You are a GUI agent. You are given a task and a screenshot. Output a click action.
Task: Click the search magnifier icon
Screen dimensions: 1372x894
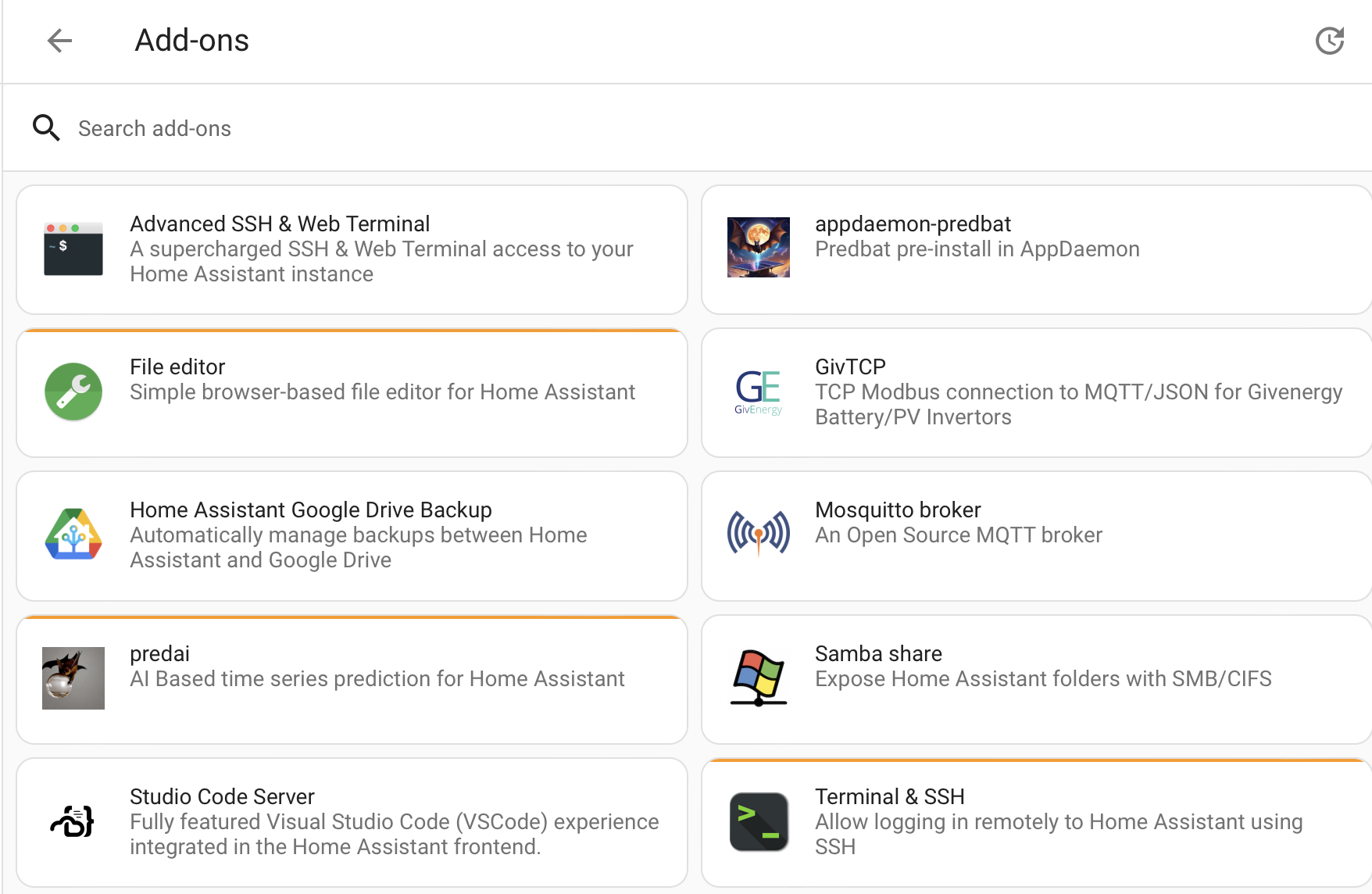[46, 128]
